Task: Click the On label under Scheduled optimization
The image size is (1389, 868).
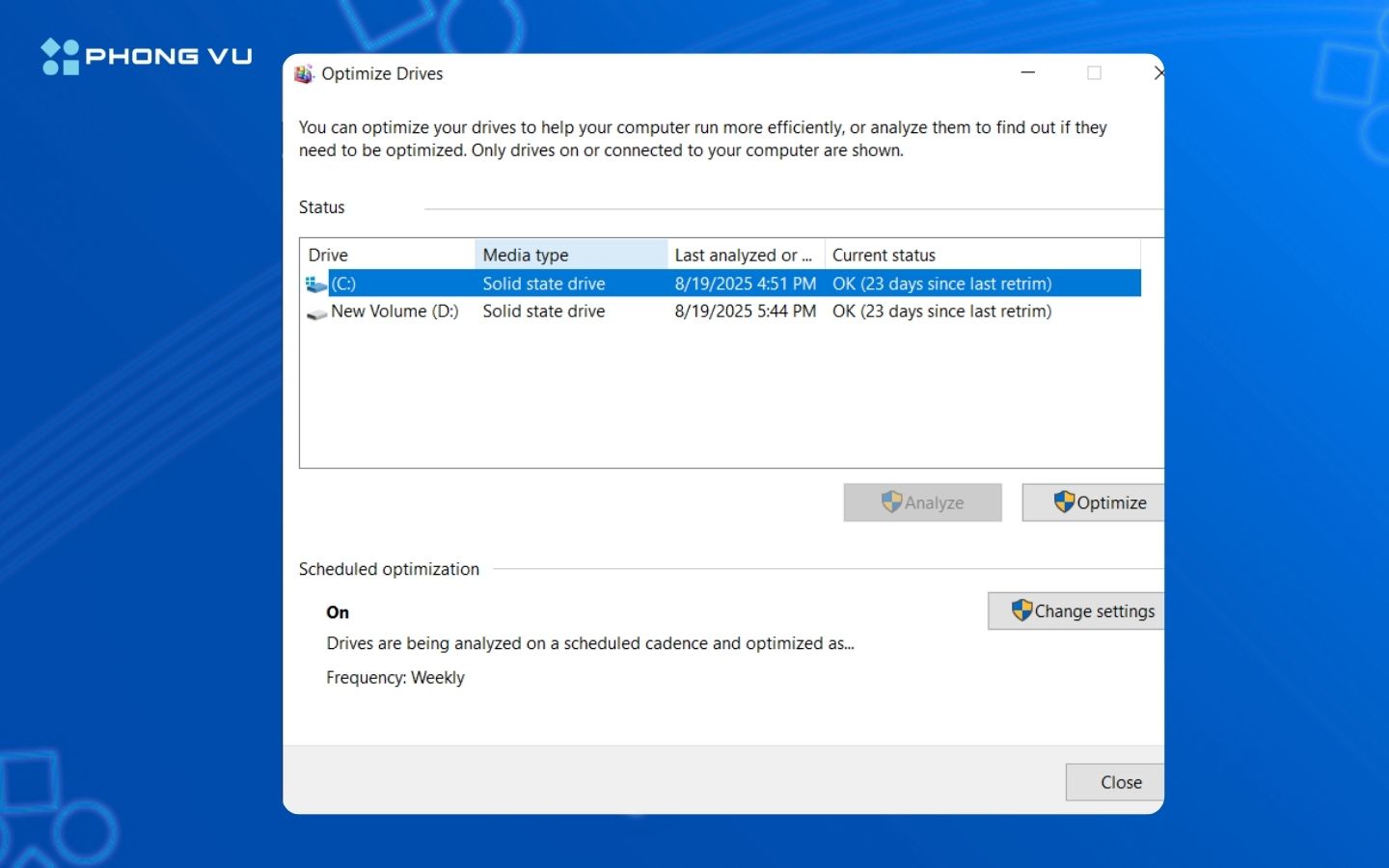Action: tap(338, 612)
